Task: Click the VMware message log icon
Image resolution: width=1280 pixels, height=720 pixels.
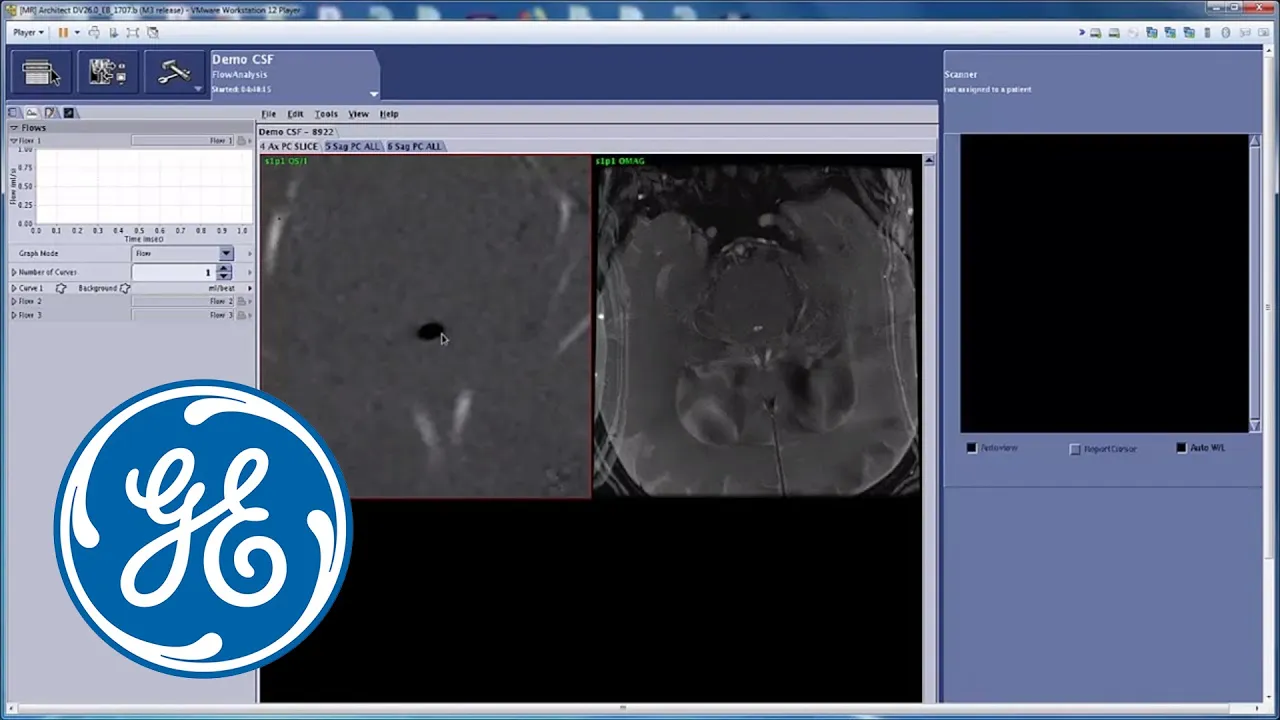Action: click(1264, 33)
